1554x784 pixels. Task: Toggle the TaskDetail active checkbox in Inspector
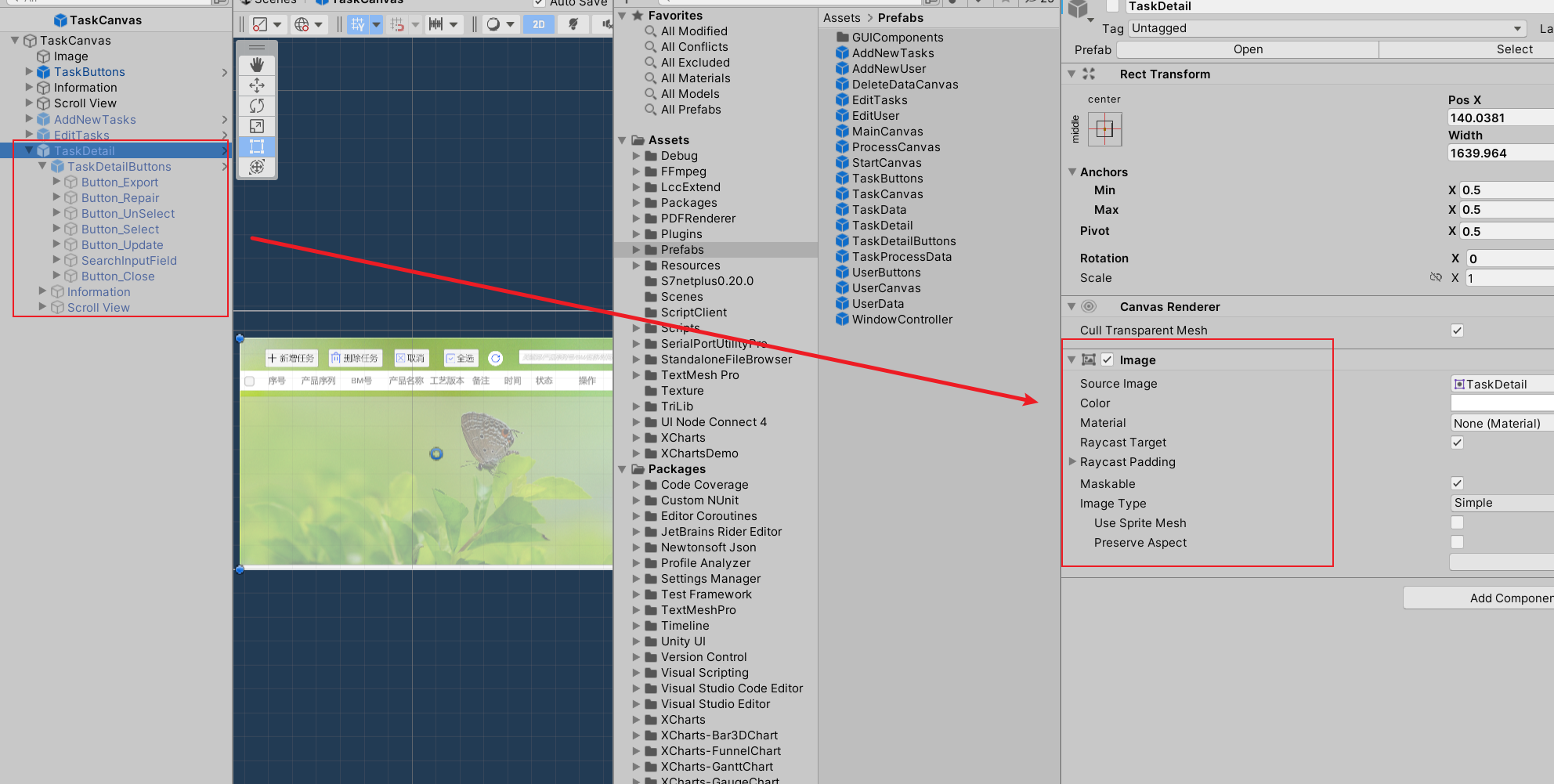(x=1112, y=6)
